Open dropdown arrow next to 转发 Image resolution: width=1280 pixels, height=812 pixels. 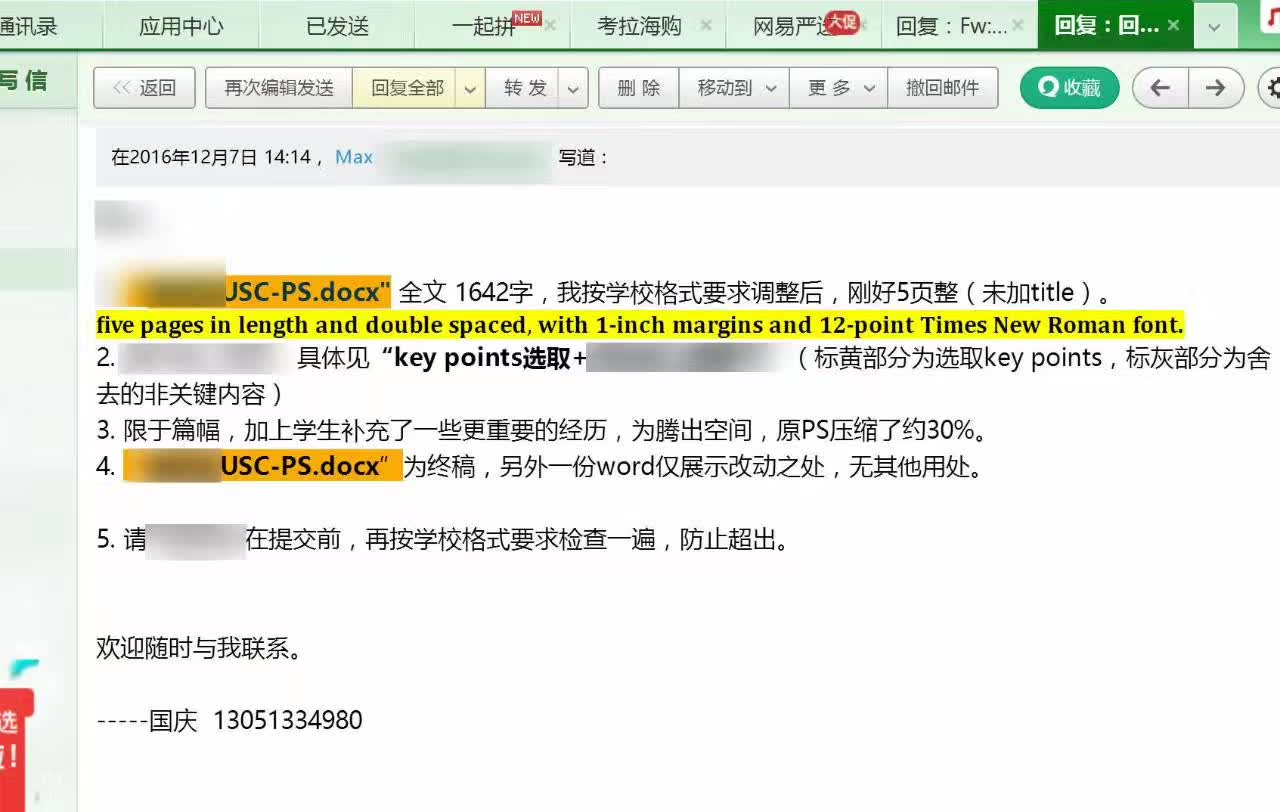click(573, 88)
